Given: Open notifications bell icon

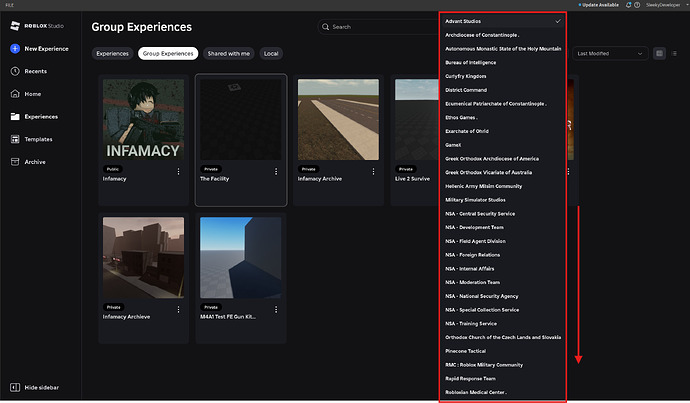Looking at the screenshot, I should 628,5.
